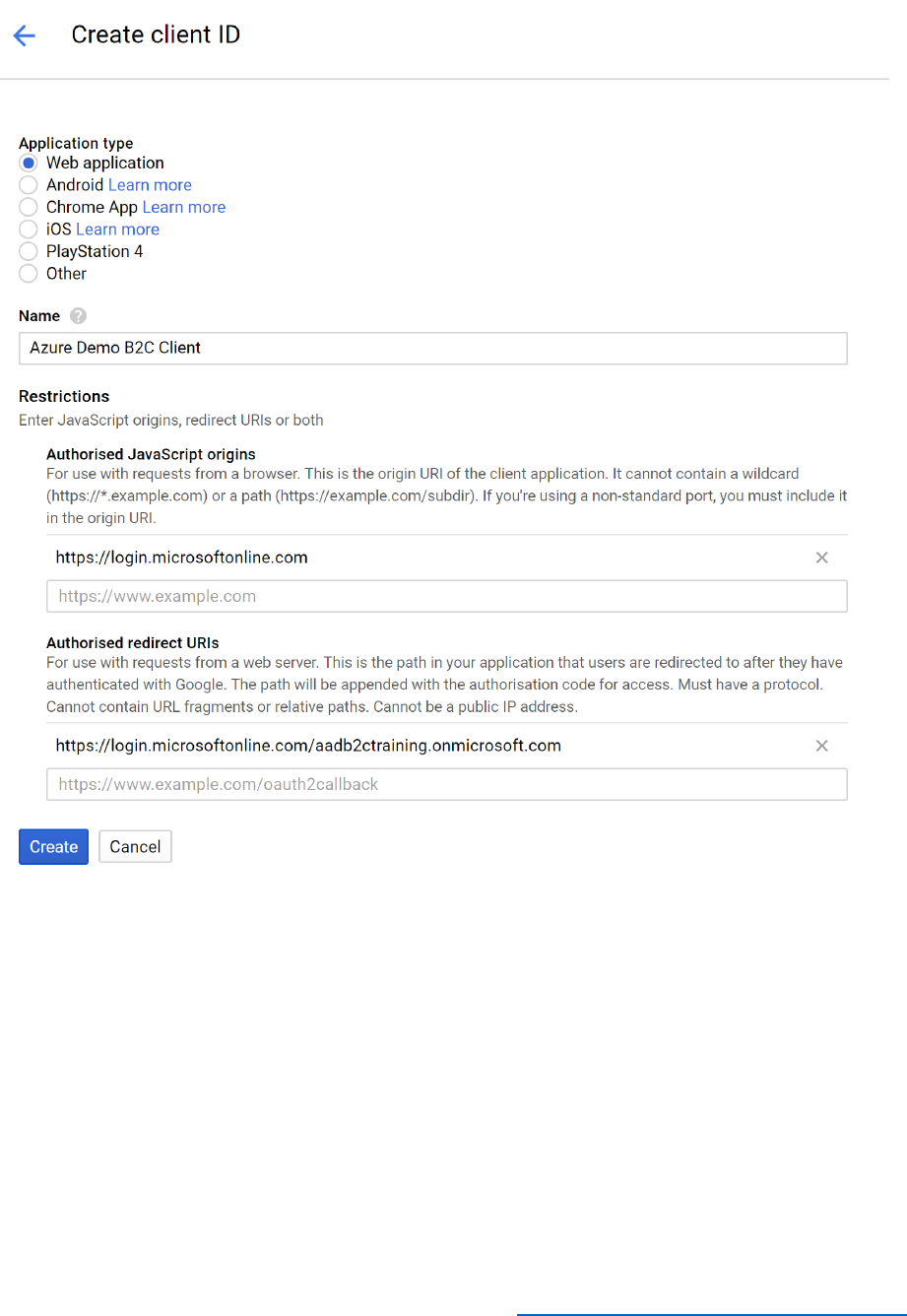907x1316 pixels.
Task: Select Web application radio button
Action: [29, 164]
